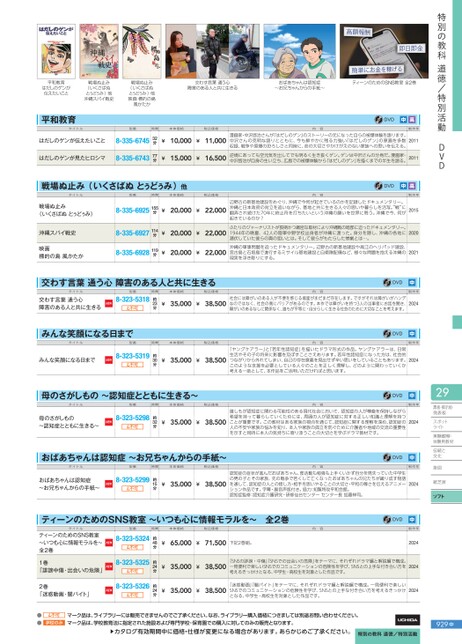462x644 pixels.
Task: Click the UCHIDA logo at the page bottom
Action: pyautogui.click(x=407, y=619)
